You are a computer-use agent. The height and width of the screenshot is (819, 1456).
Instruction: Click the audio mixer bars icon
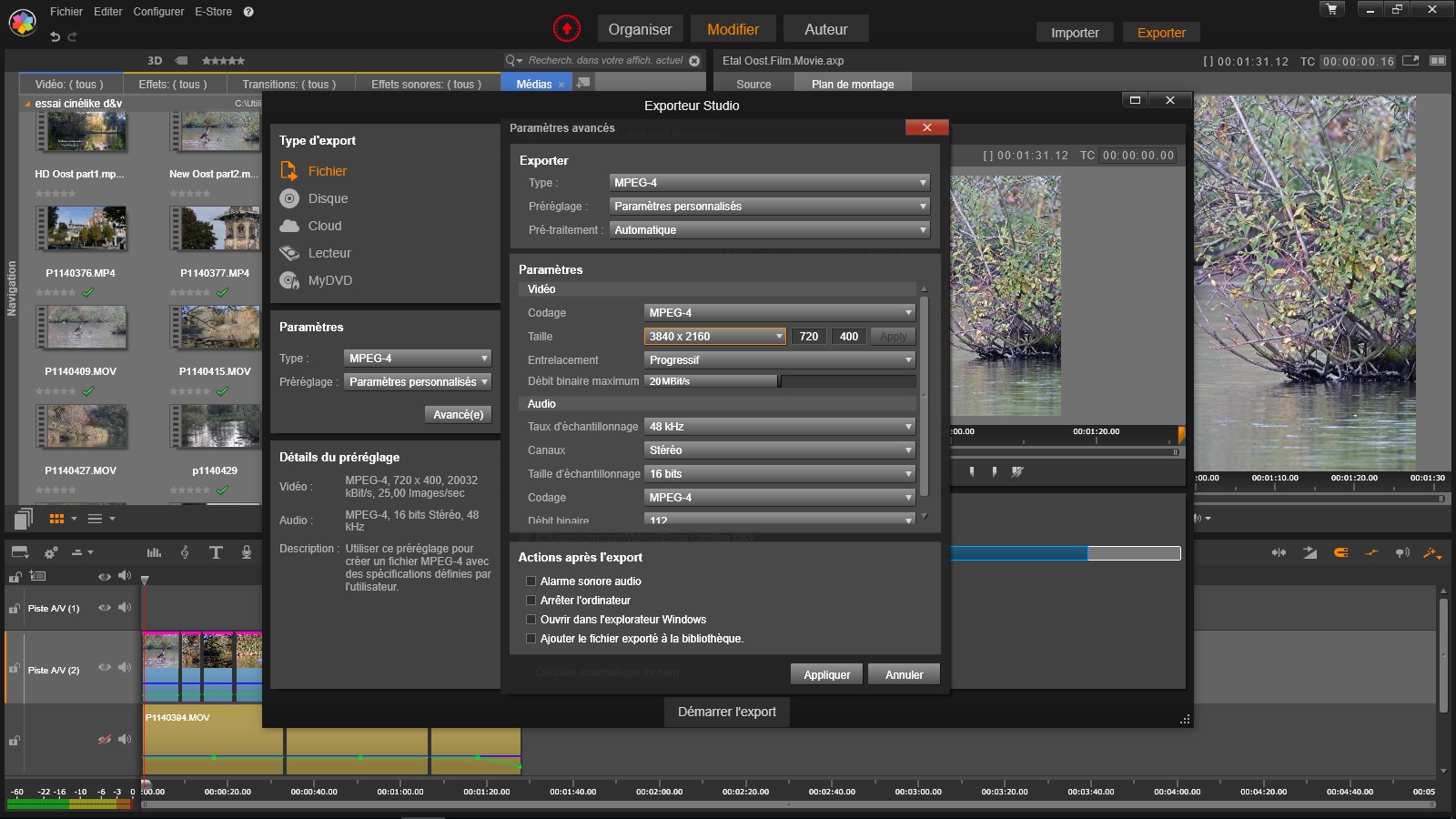pos(154,552)
